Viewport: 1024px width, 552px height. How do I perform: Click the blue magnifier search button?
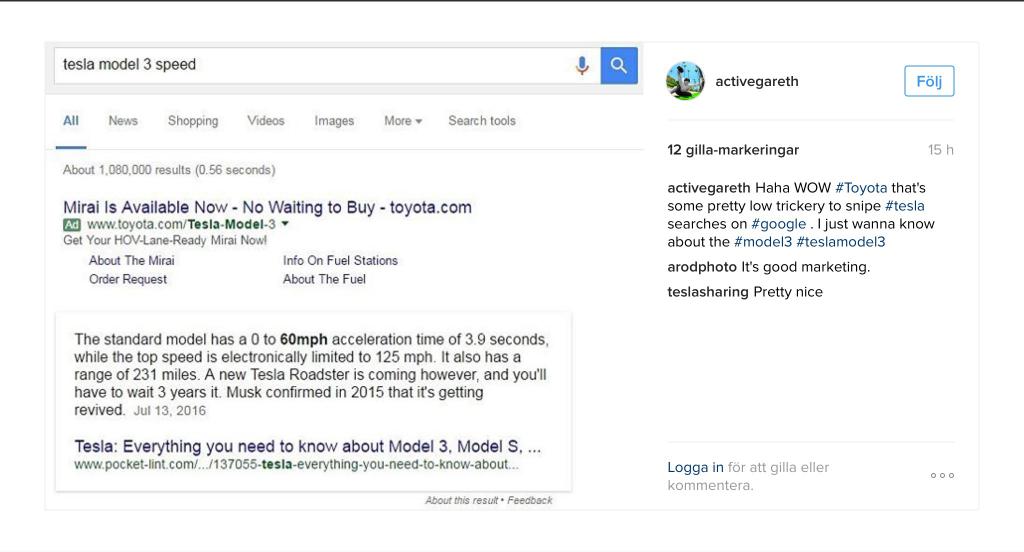(619, 65)
